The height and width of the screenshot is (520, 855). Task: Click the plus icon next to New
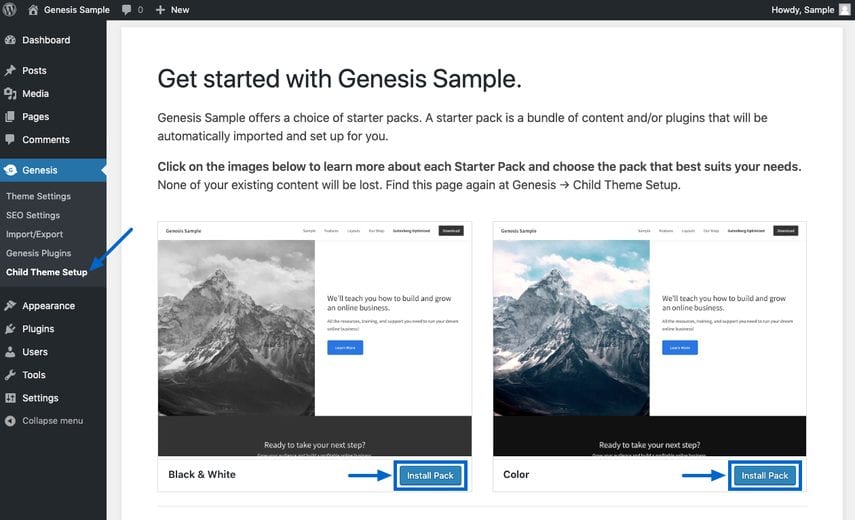pos(160,10)
